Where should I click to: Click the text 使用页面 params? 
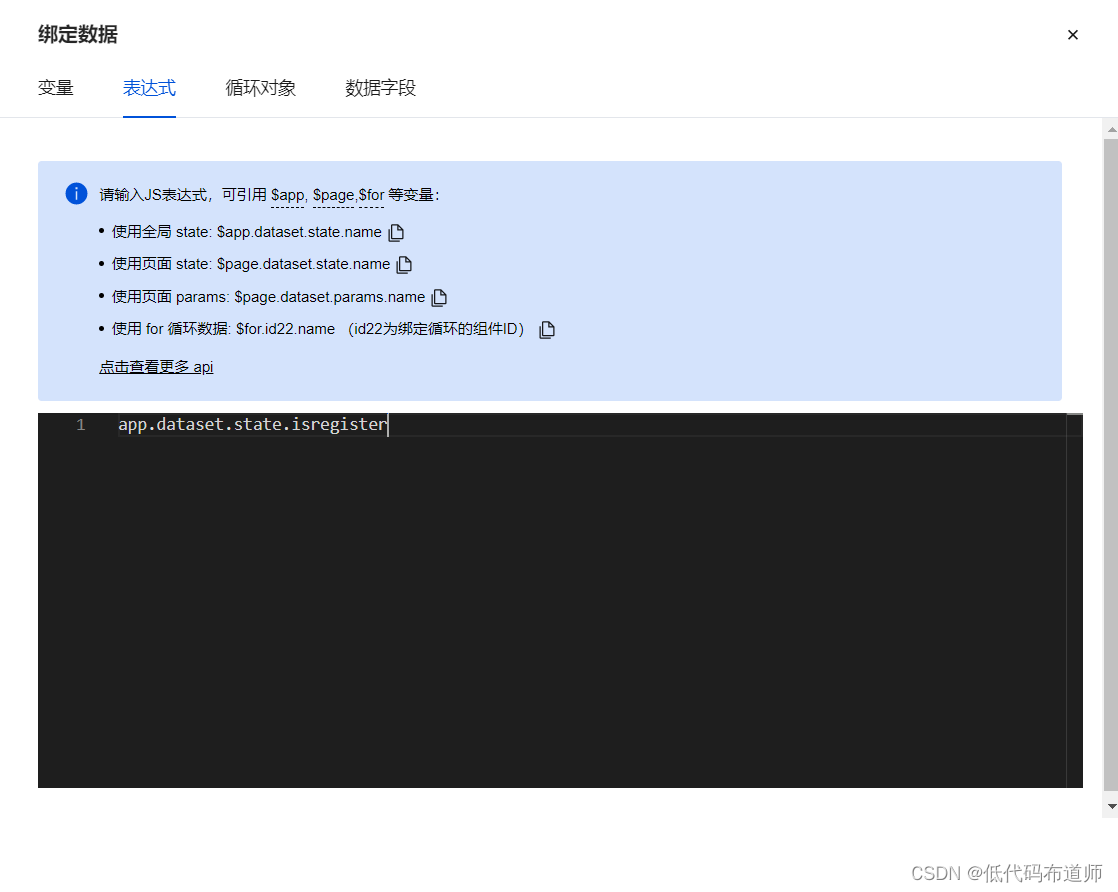click(x=170, y=297)
